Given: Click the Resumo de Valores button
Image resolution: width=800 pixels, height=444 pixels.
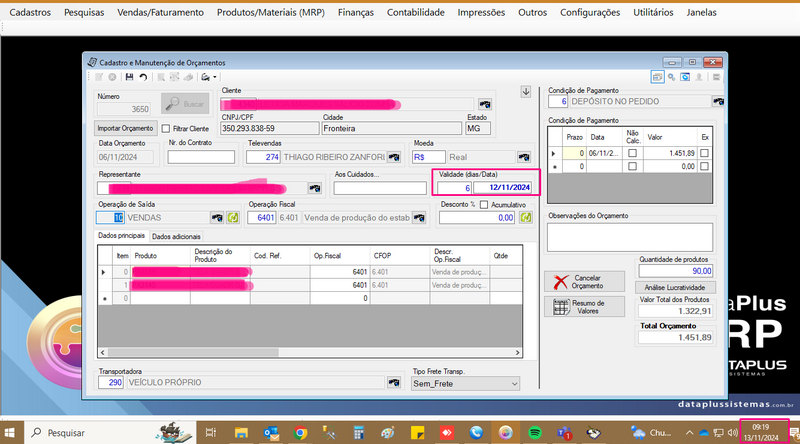Looking at the screenshot, I should [585, 307].
